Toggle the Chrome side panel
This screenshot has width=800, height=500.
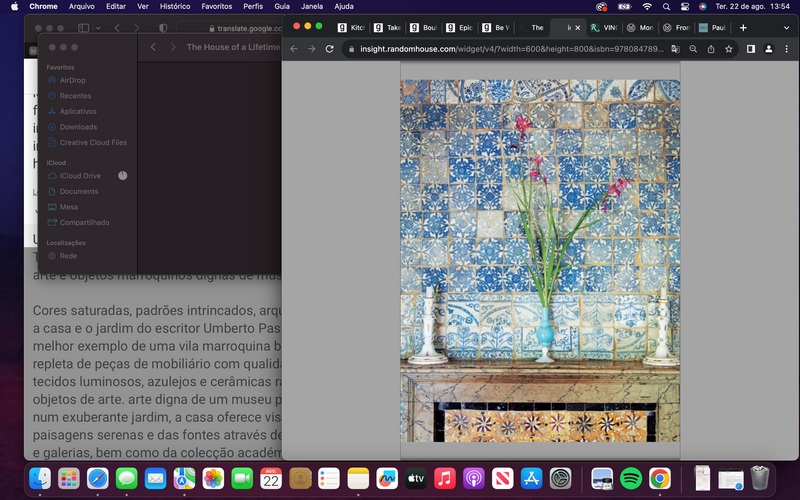[x=750, y=48]
